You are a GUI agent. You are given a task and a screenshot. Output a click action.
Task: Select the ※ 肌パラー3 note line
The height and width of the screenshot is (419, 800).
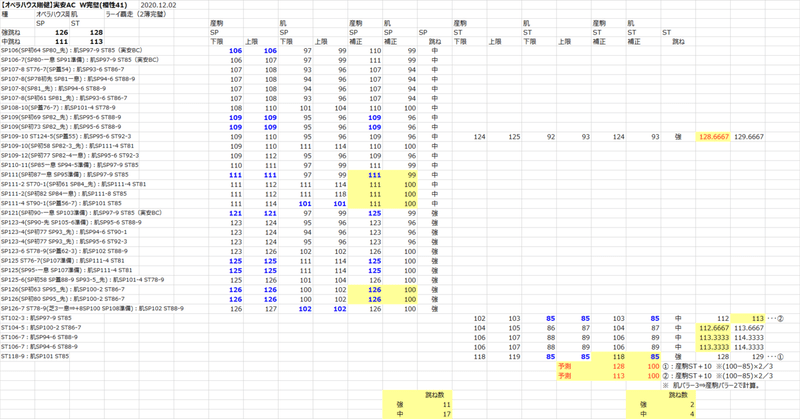click(x=712, y=385)
